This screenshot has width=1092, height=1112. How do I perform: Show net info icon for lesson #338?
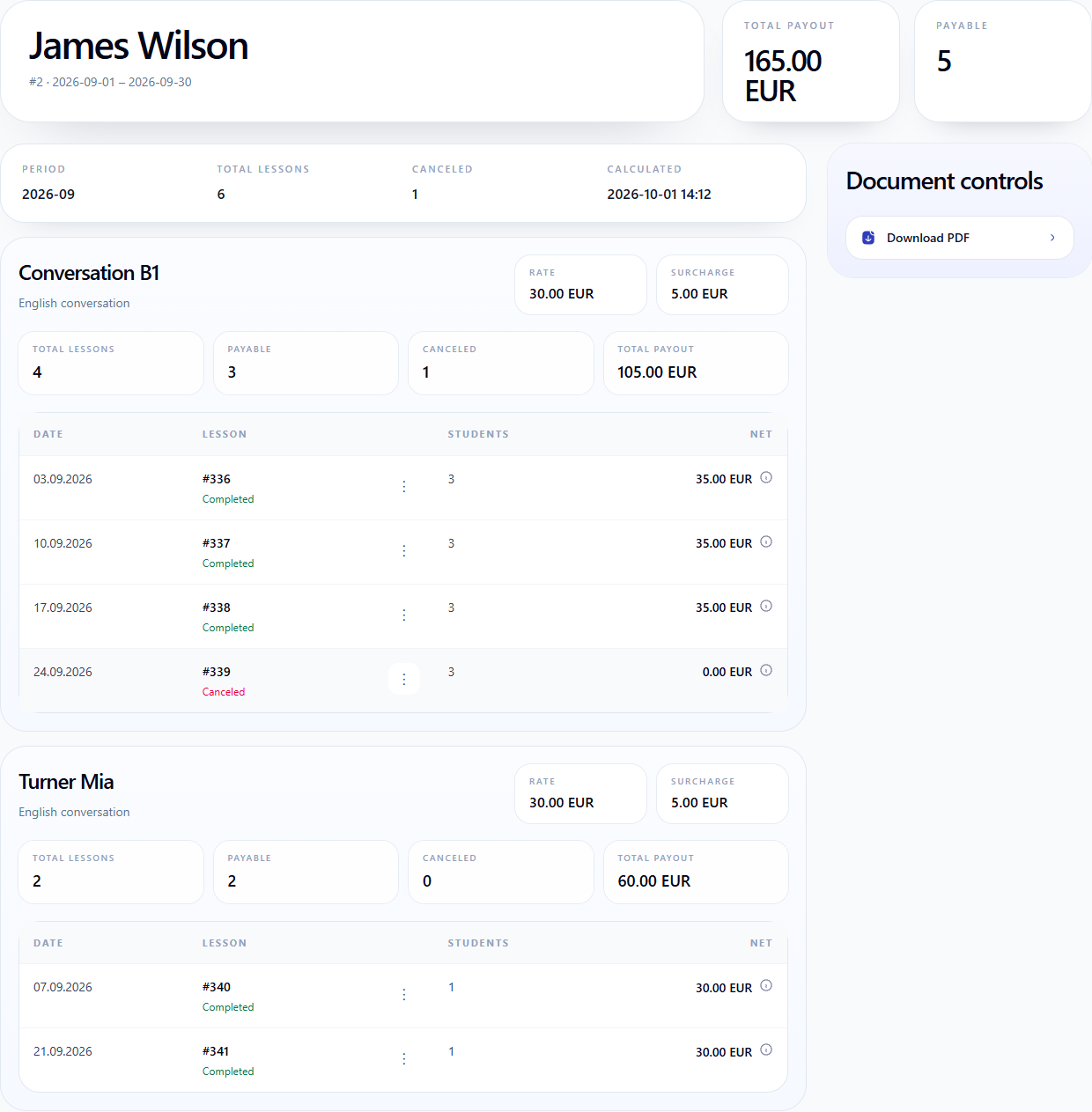(x=766, y=607)
